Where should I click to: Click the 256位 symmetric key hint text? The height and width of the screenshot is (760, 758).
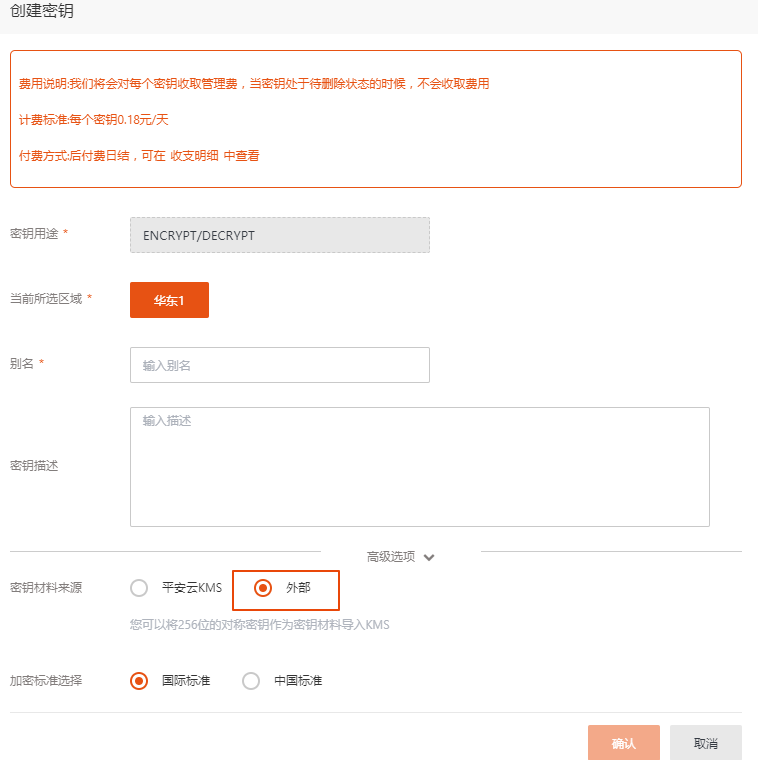pyautogui.click(x=259, y=624)
